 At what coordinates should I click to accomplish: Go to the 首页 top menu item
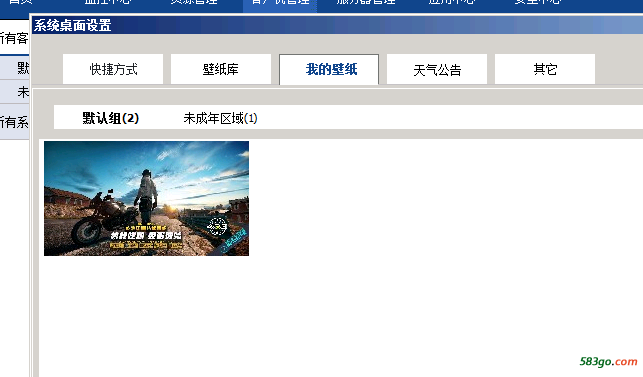21,2
